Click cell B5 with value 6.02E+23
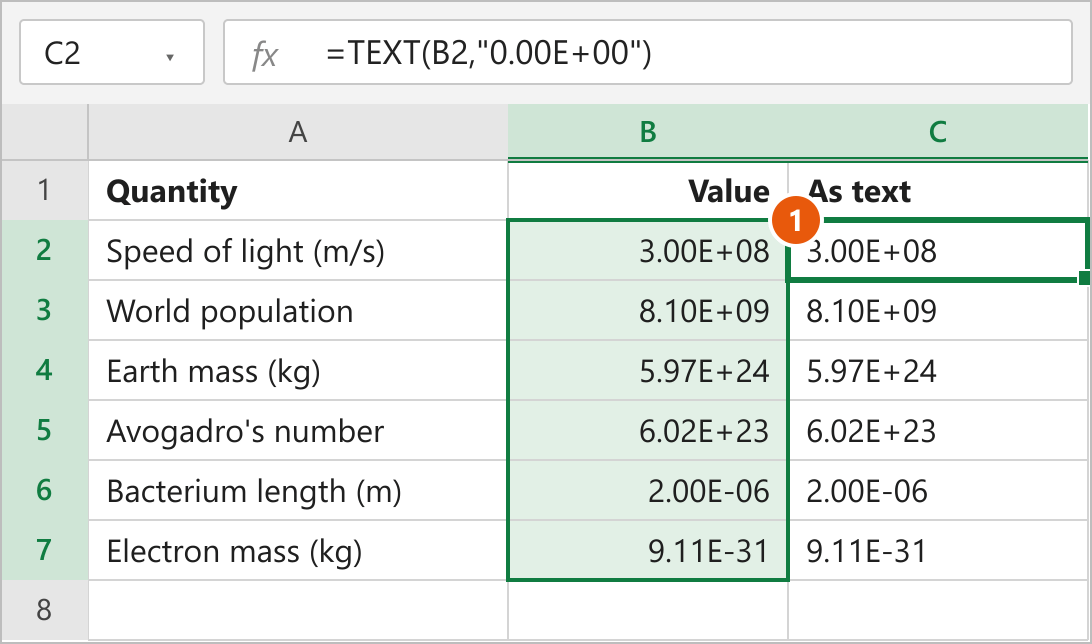The image size is (1092, 644). point(648,430)
